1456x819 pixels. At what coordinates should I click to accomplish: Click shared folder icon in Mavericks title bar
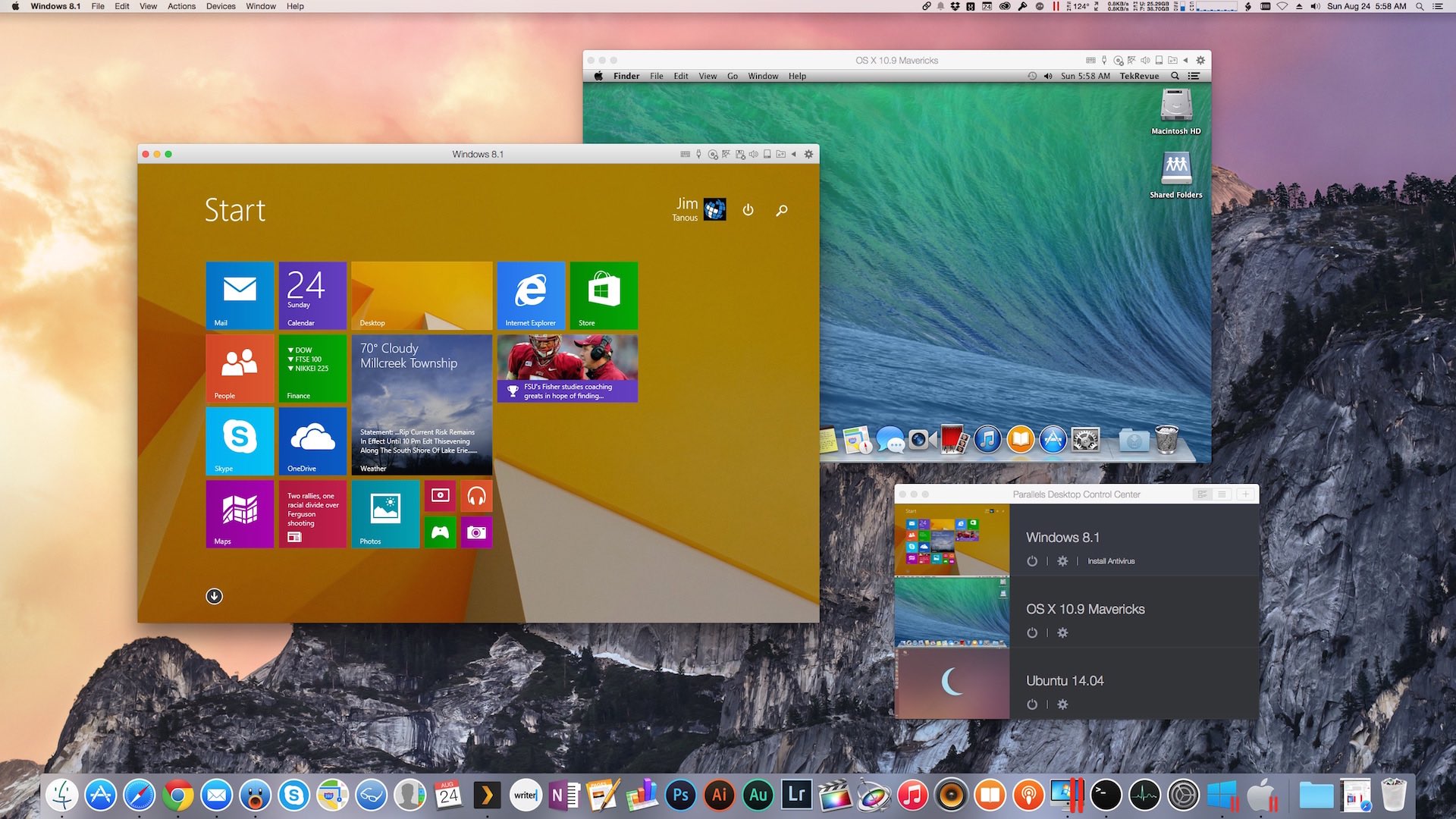point(1172,60)
